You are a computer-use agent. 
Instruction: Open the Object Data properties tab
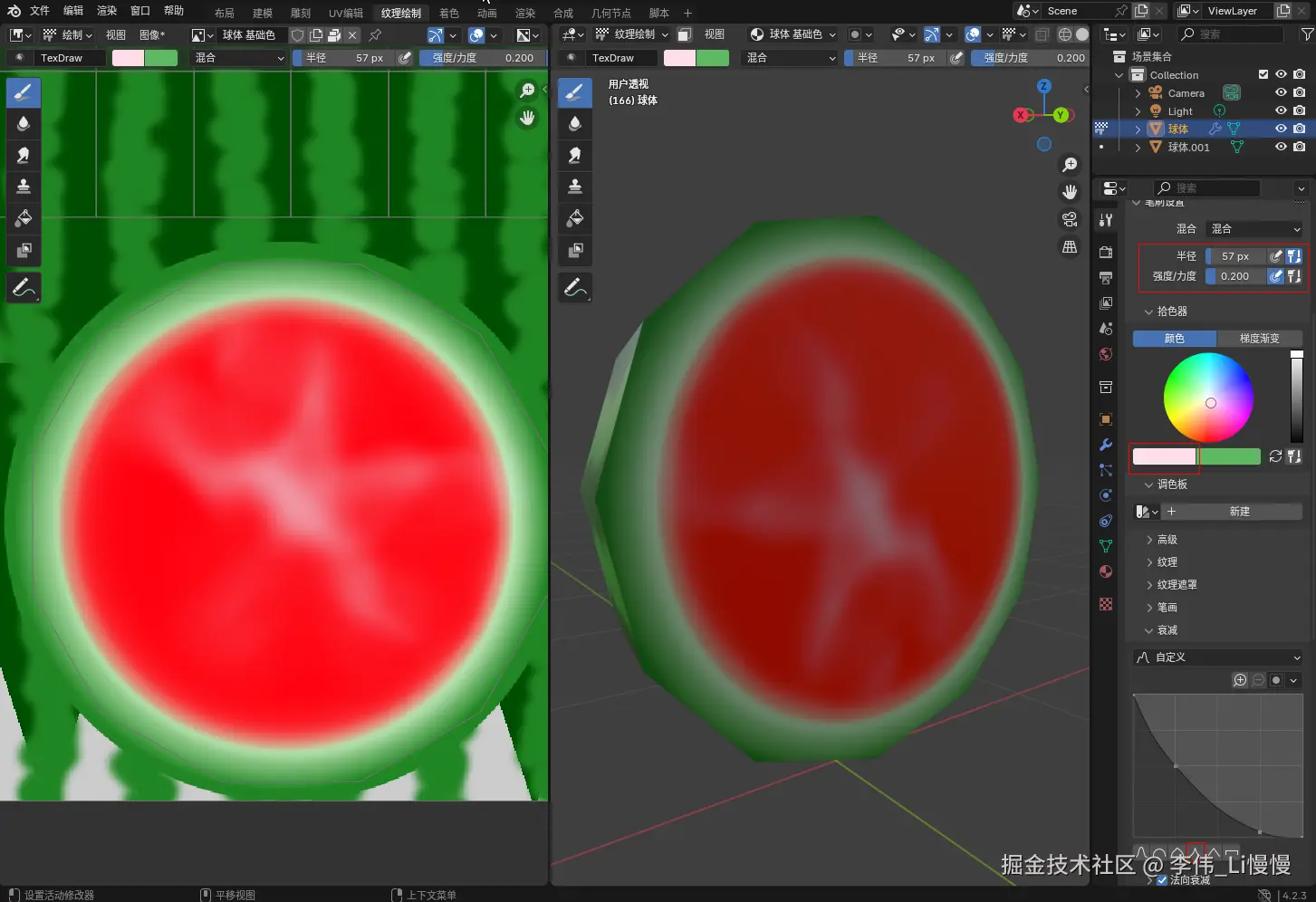1106,546
